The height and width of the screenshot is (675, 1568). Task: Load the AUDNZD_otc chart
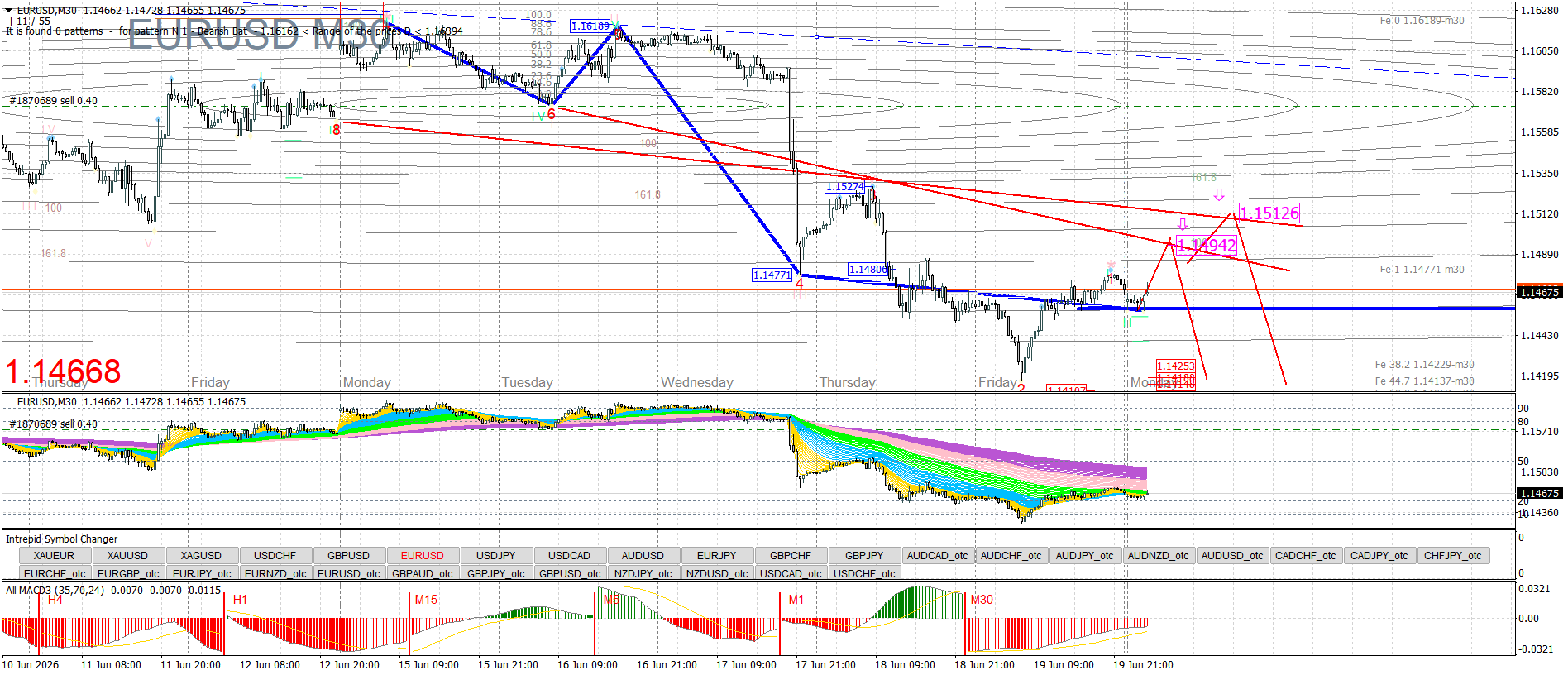click(x=1159, y=556)
